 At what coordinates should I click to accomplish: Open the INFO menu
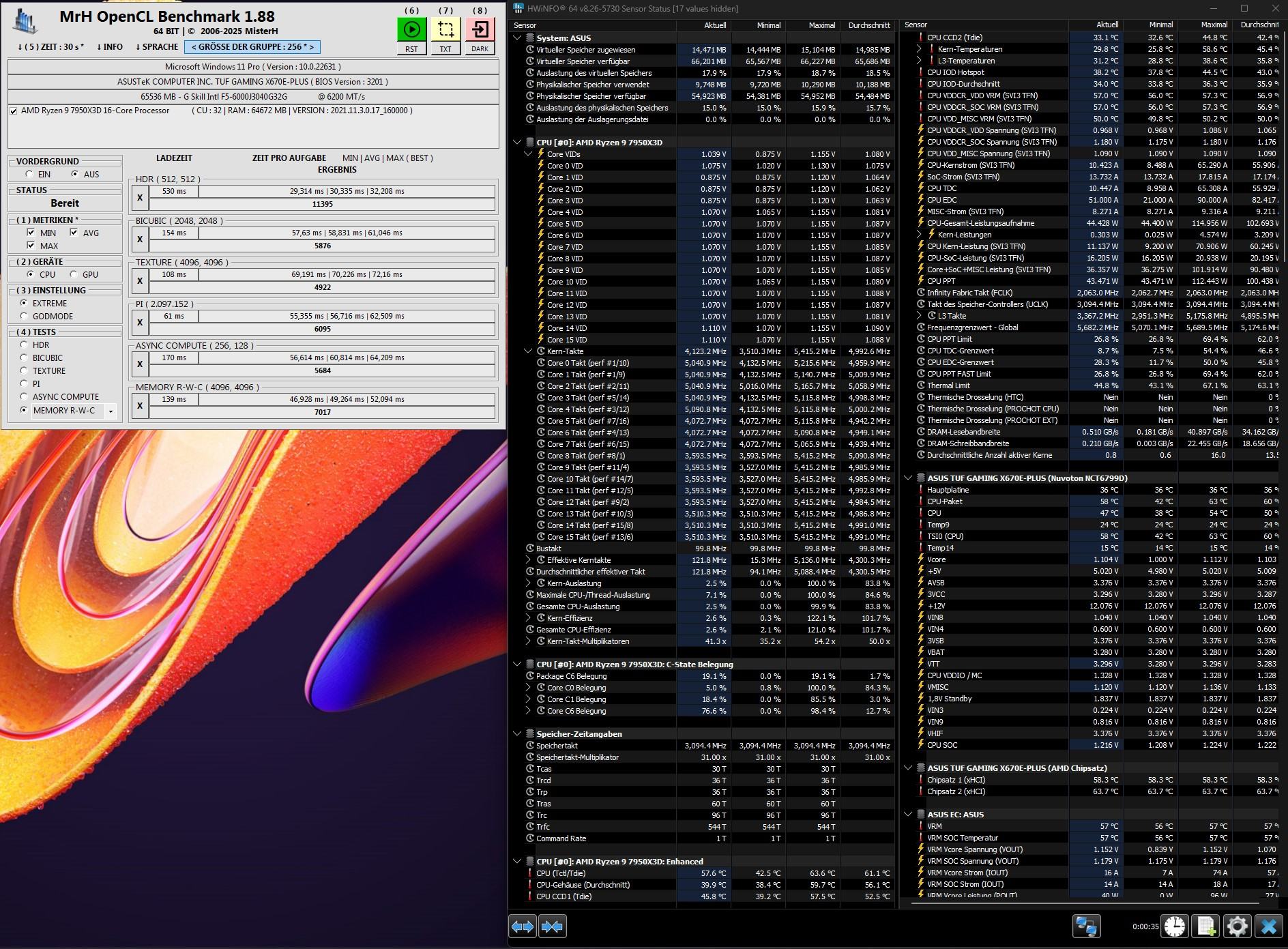(109, 47)
